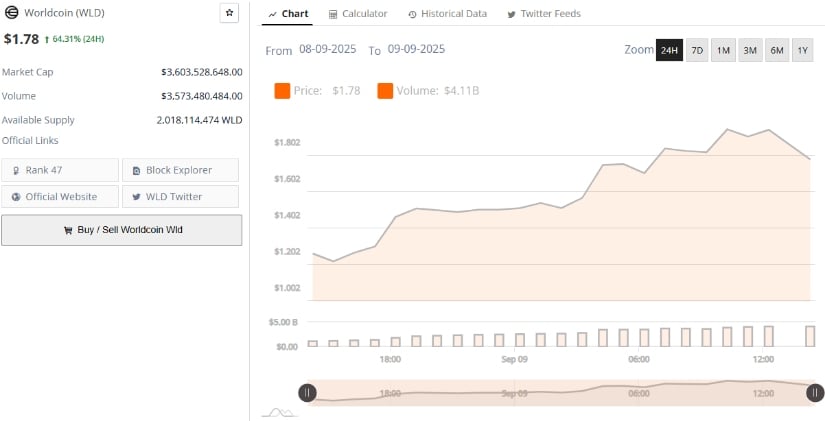Image resolution: width=825 pixels, height=421 pixels.
Task: Select the 7D zoom range
Action: tap(697, 50)
